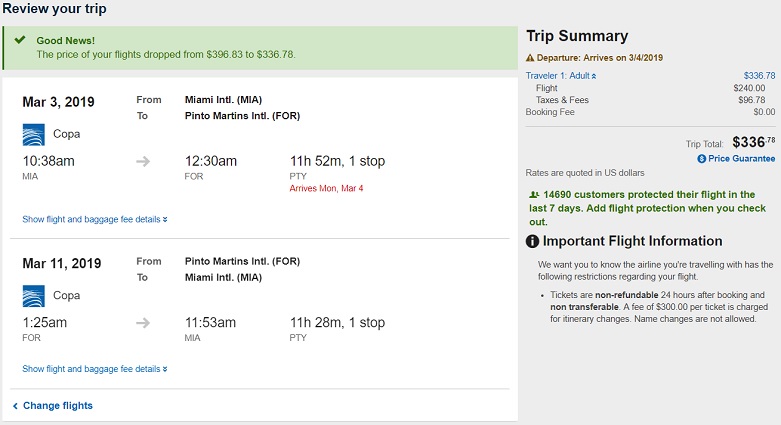Image resolution: width=781 pixels, height=425 pixels.
Task: Expand flight and baggage details for Mar 3
Action: (x=94, y=219)
